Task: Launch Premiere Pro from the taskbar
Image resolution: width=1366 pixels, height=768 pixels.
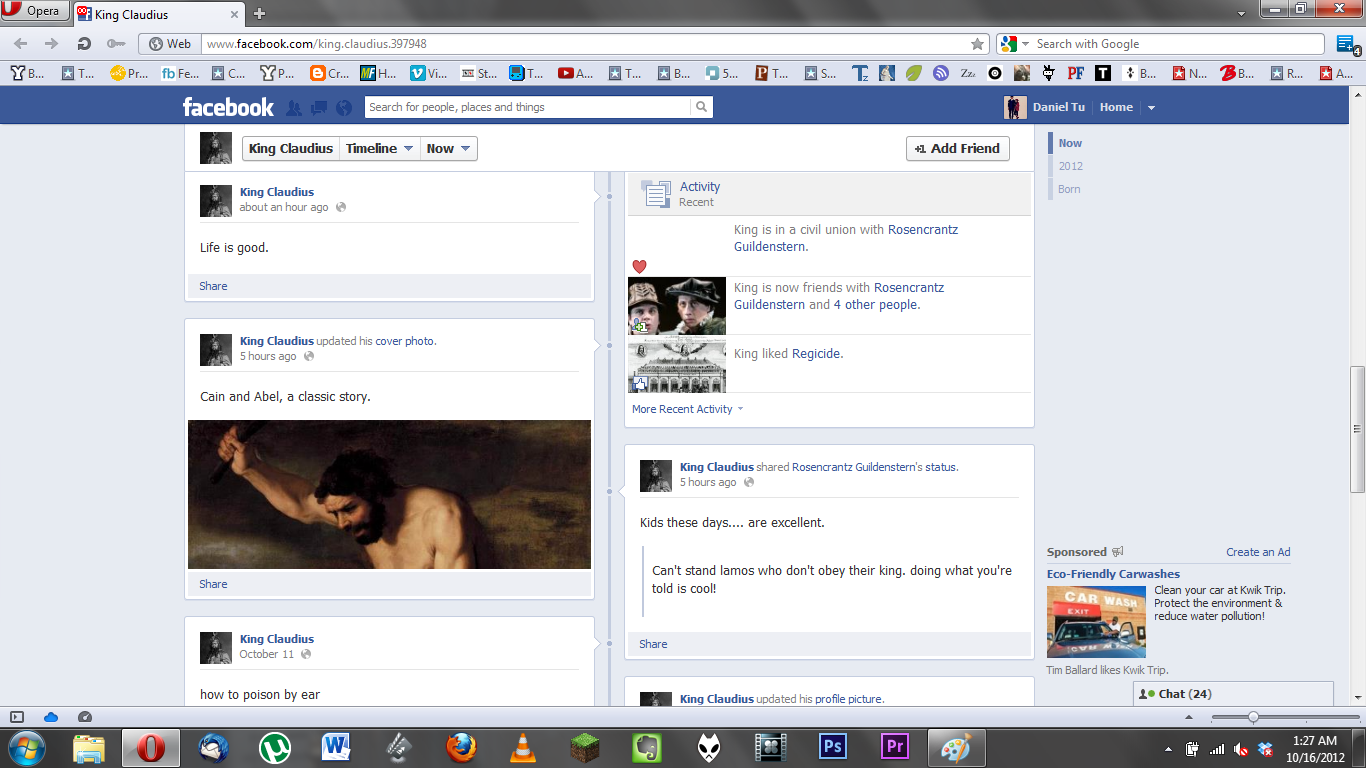Action: point(895,748)
